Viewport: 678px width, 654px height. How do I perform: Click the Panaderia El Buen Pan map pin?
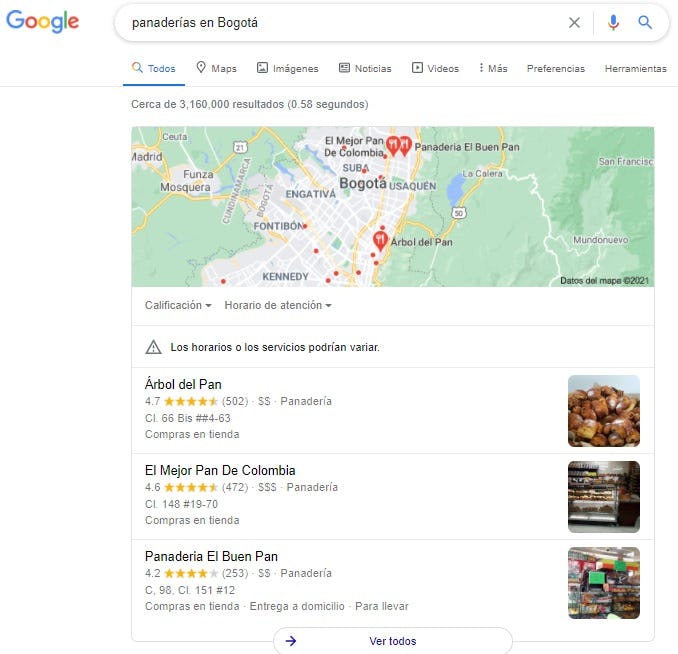tap(405, 146)
